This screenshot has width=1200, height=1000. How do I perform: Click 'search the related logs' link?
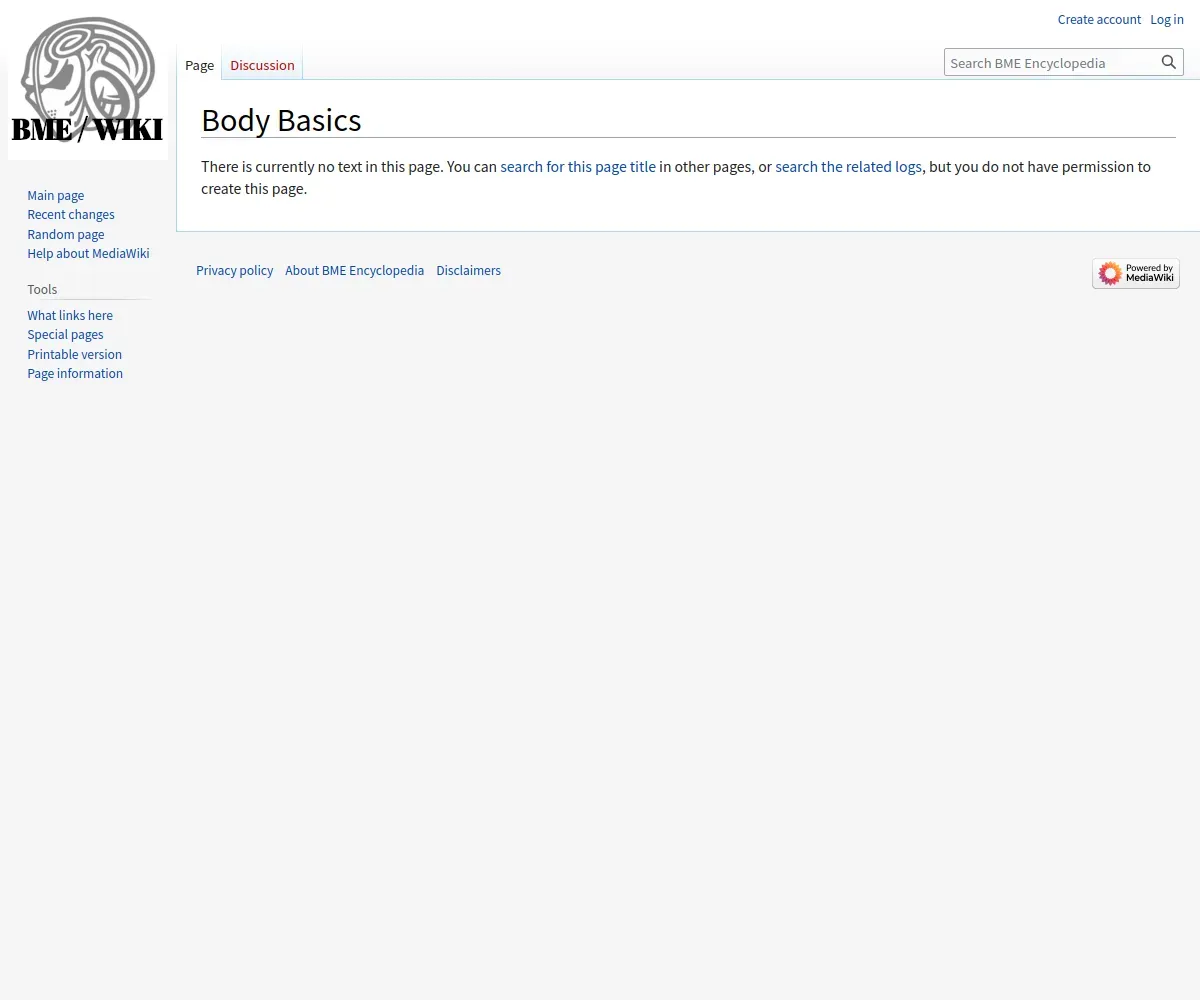848,166
